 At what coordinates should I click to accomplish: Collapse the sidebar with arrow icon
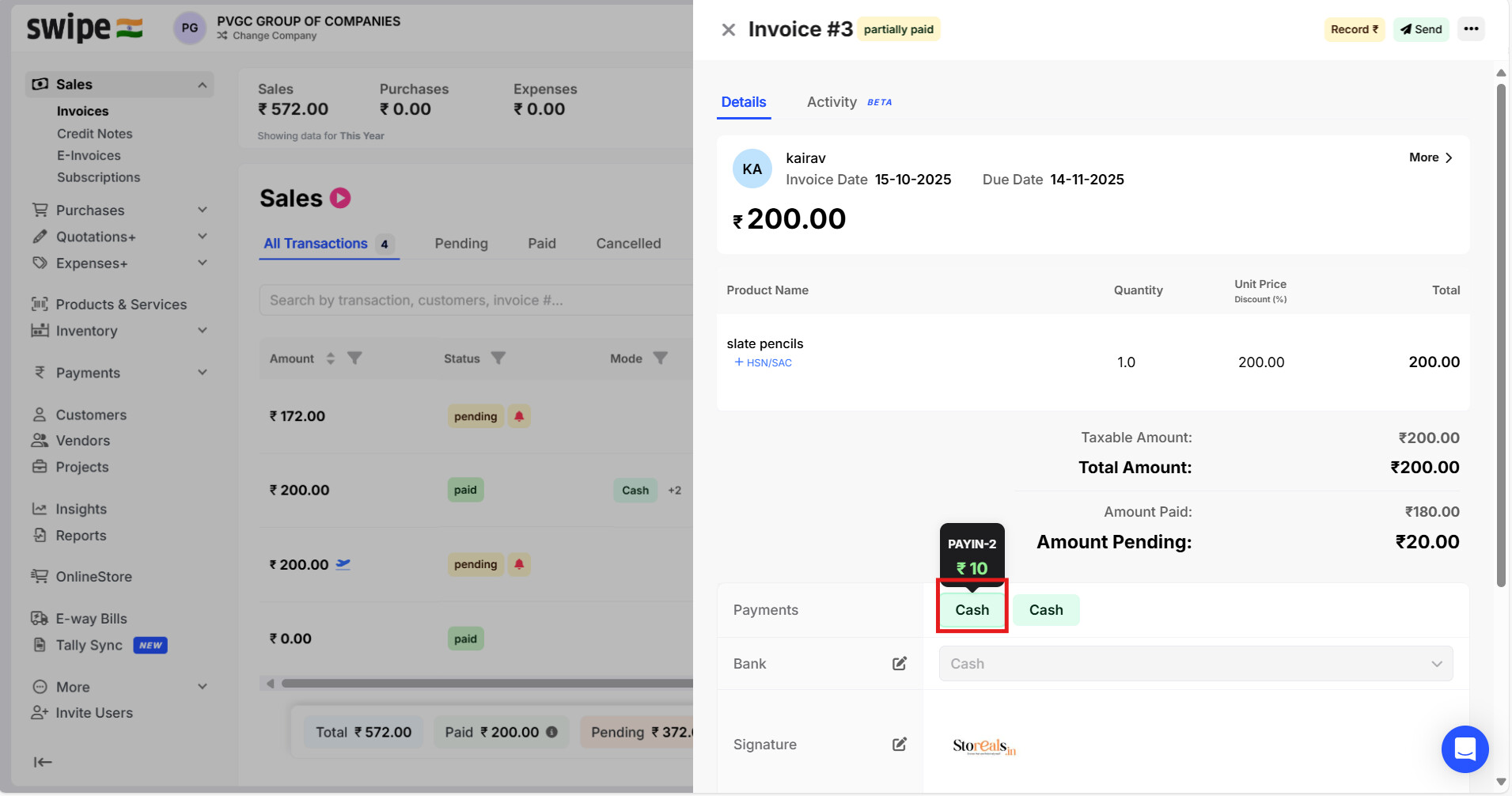point(43,762)
